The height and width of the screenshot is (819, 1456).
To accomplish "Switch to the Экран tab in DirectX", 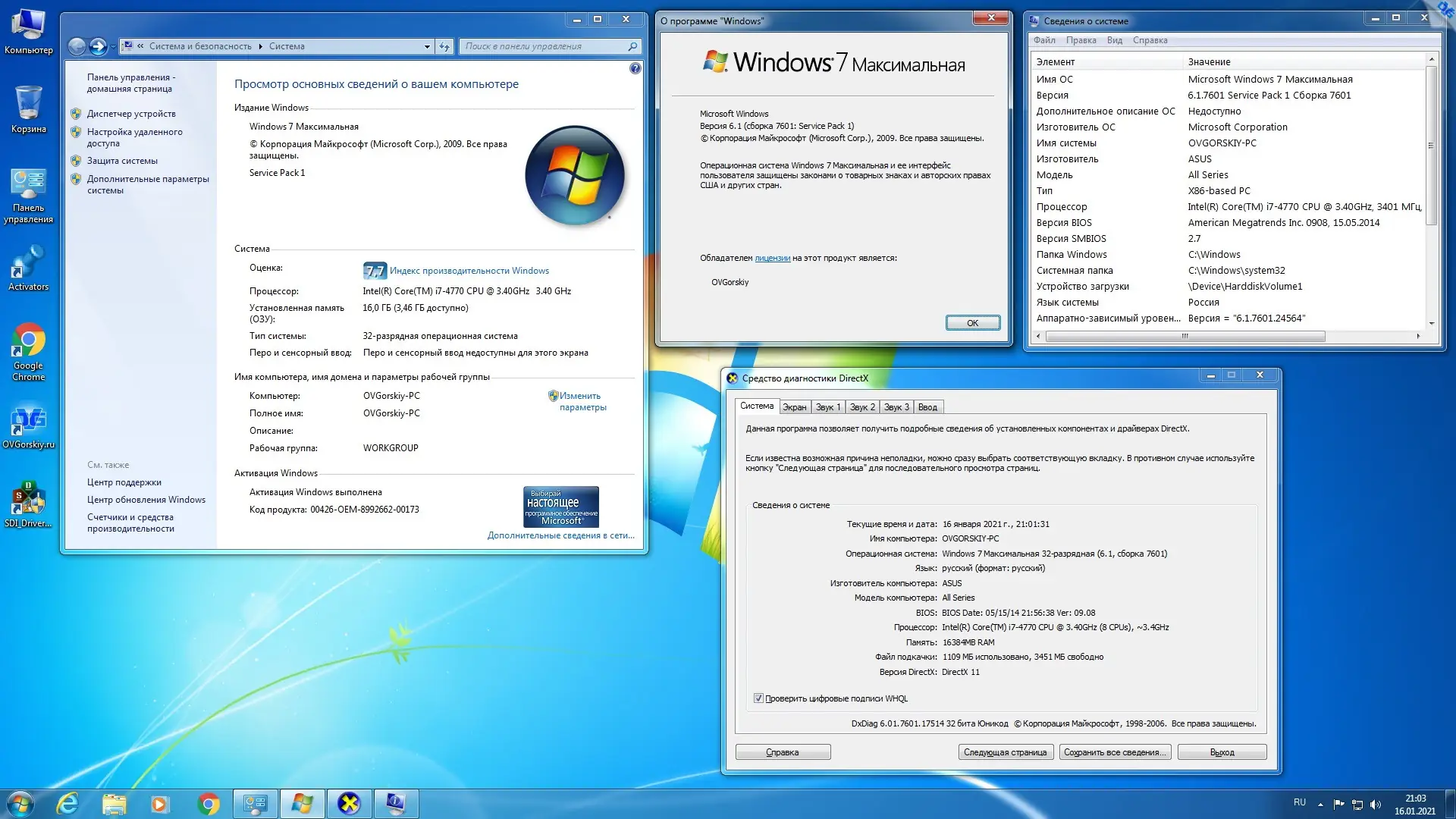I will click(x=794, y=407).
